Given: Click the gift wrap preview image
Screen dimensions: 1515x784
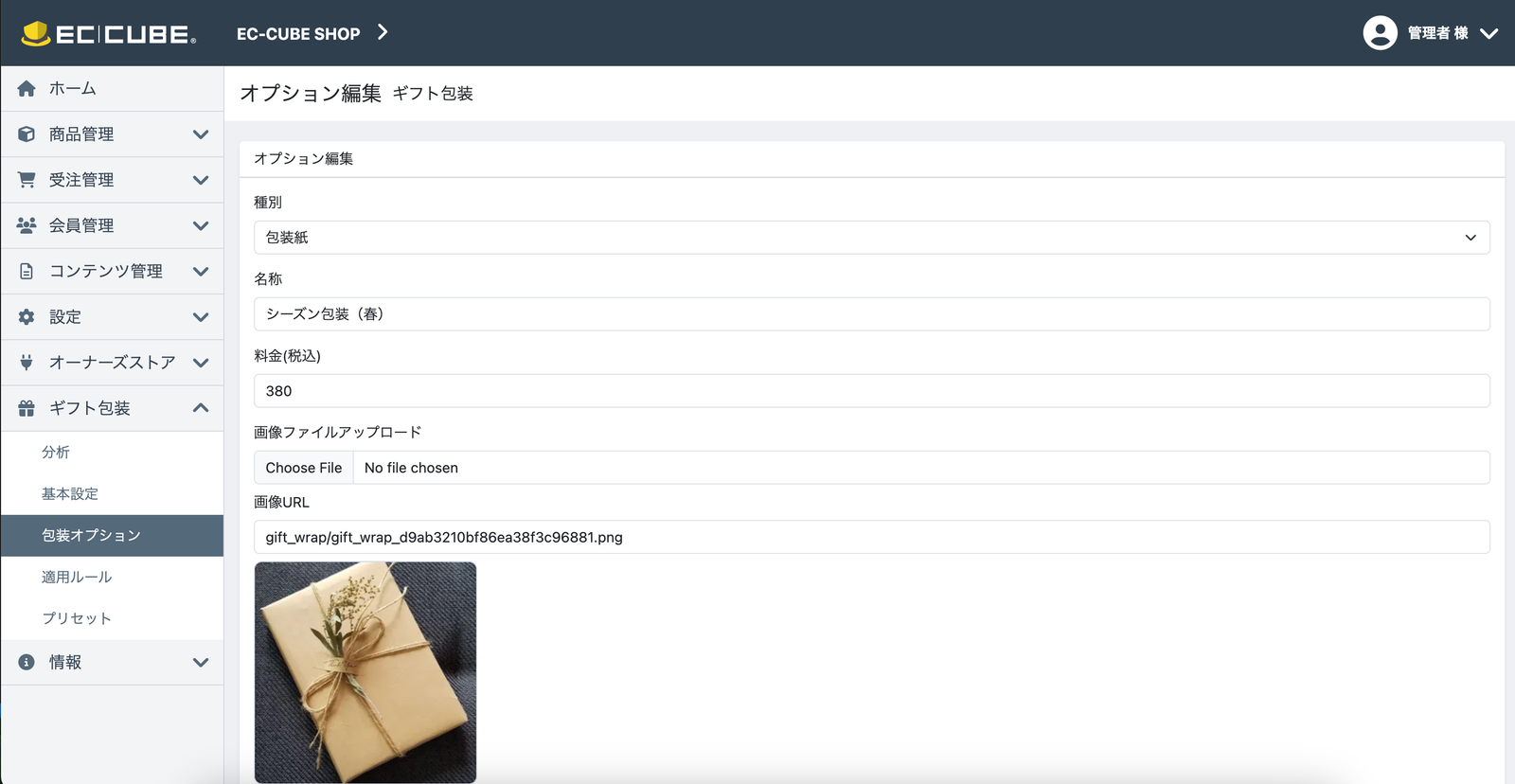Looking at the screenshot, I should coord(365,672).
